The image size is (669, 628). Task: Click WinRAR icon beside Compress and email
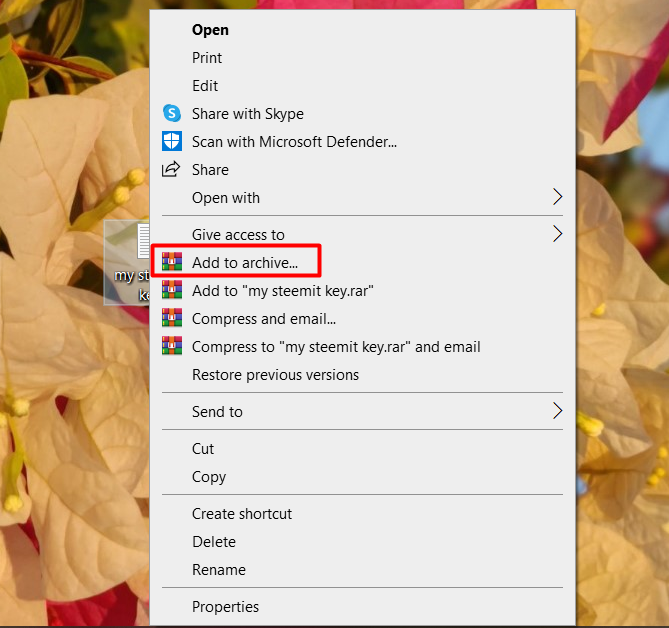coord(172,318)
